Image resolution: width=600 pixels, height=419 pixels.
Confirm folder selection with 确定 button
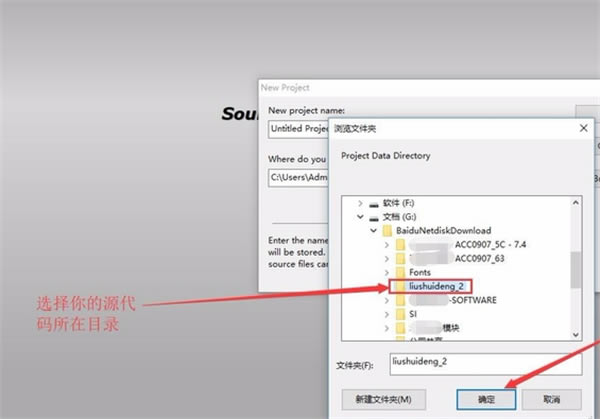tap(486, 399)
